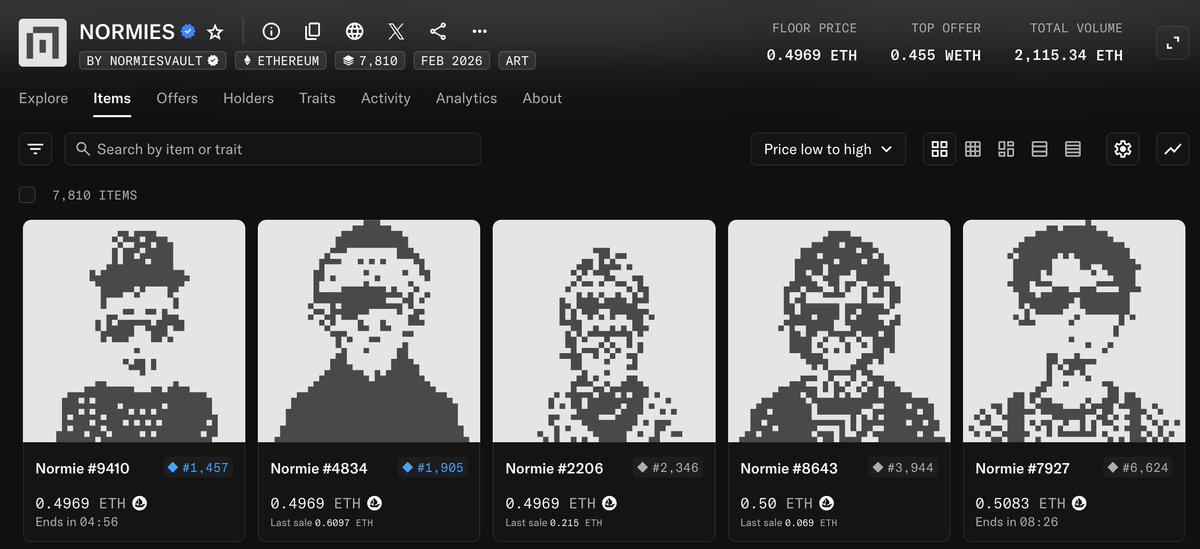The image size is (1200, 549).
Task: Click Ends in 08:26 text
Action: tap(1018, 522)
